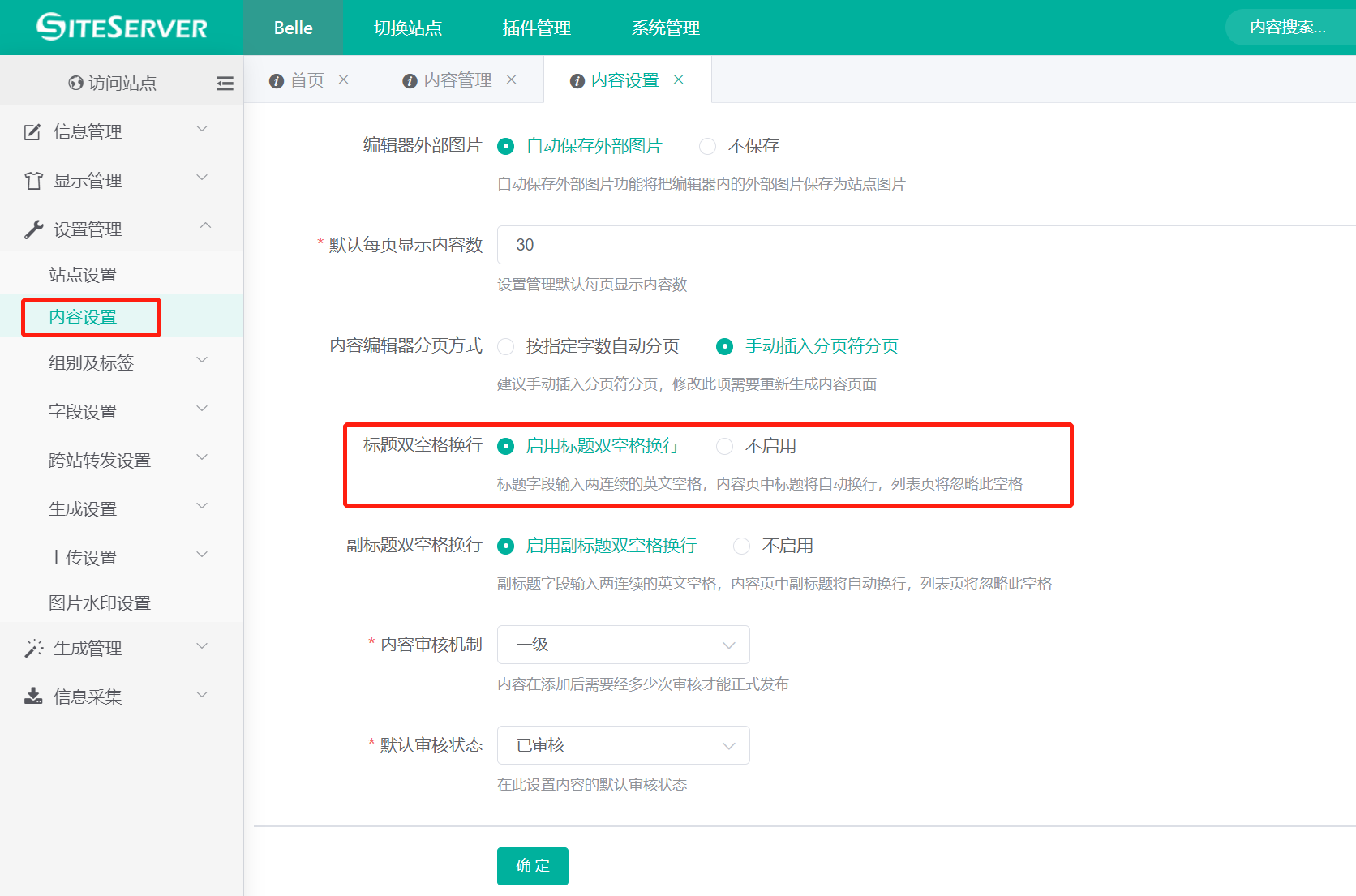This screenshot has width=1356, height=896.
Task: Click the 生成管理 magic wand icon
Action: (33, 648)
